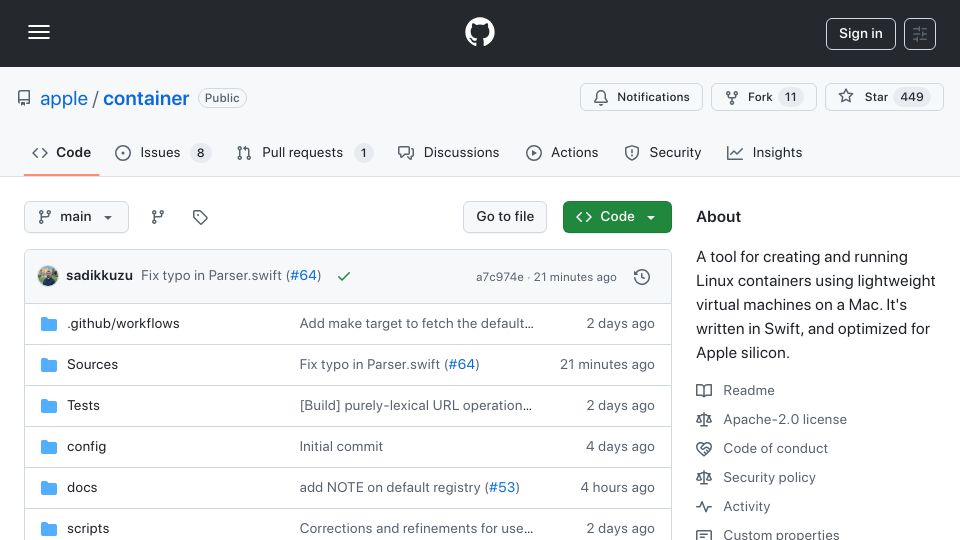The width and height of the screenshot is (960, 540).
Task: Open commit 'Add make target to fetch the default'
Action: 416,323
